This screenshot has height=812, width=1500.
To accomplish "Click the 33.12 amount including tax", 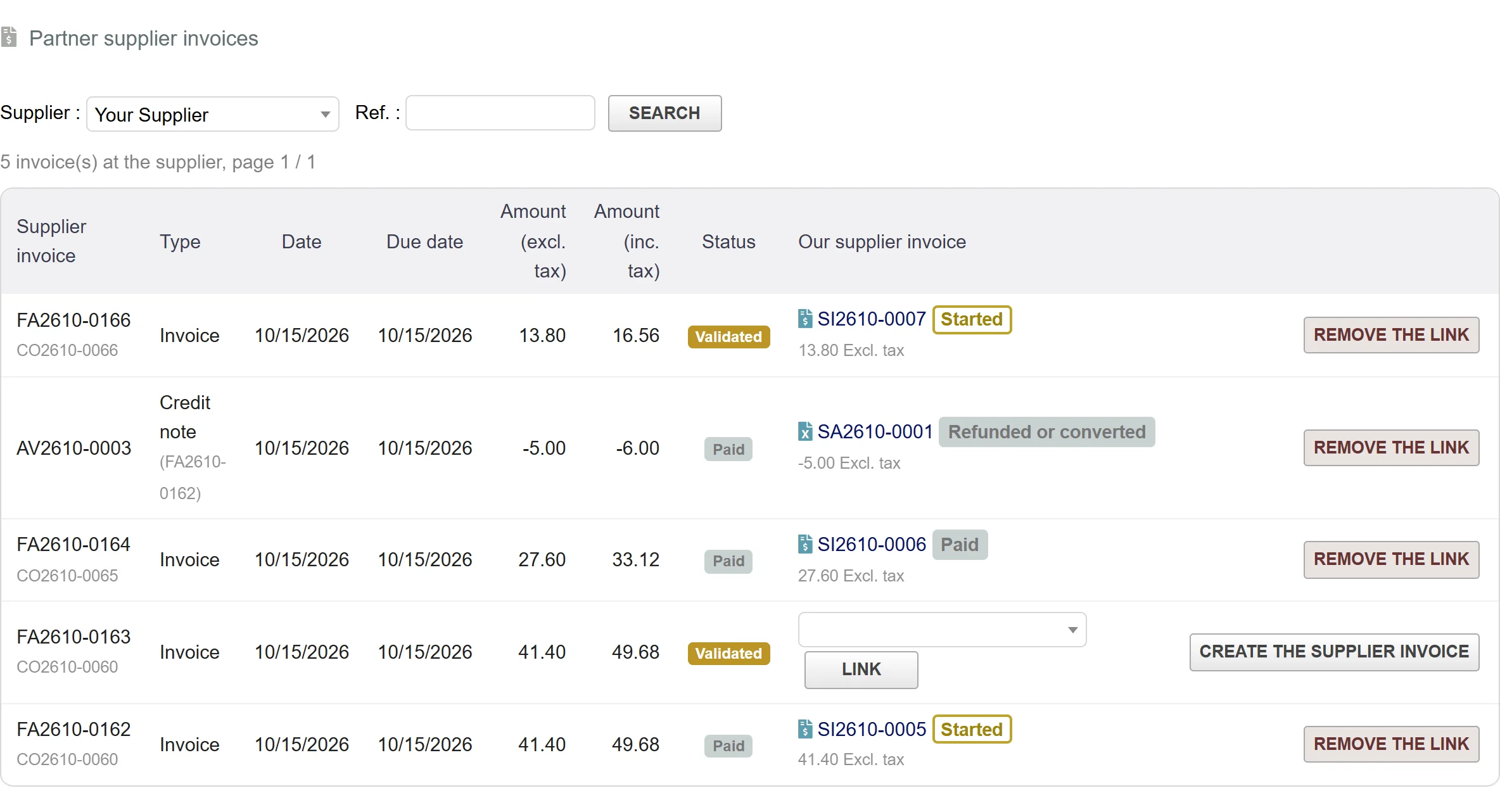I will (635, 559).
